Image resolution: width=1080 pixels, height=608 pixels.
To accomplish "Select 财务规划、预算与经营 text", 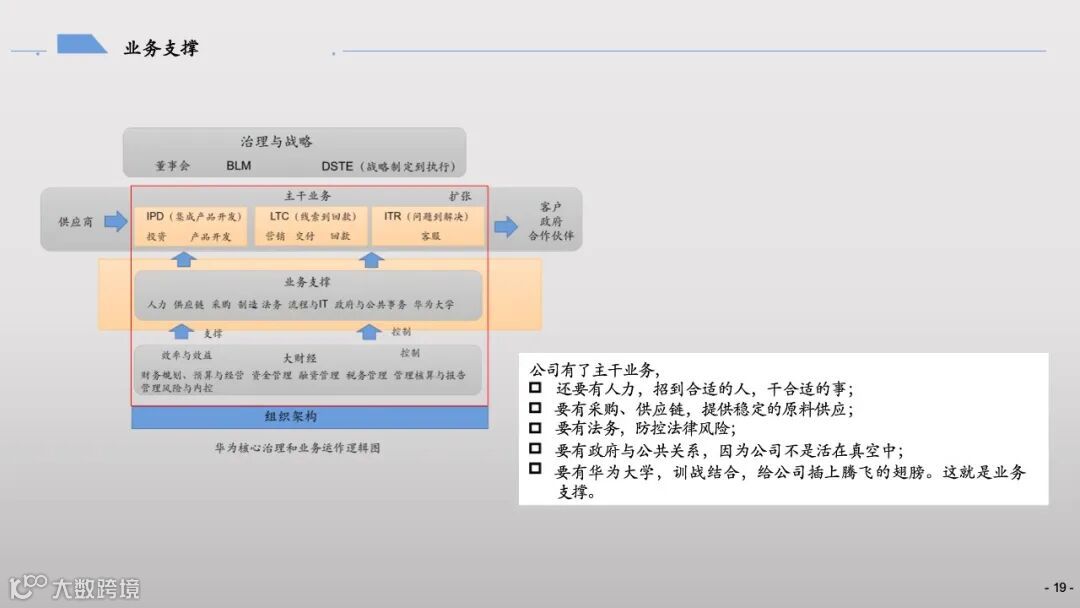I will [192, 375].
